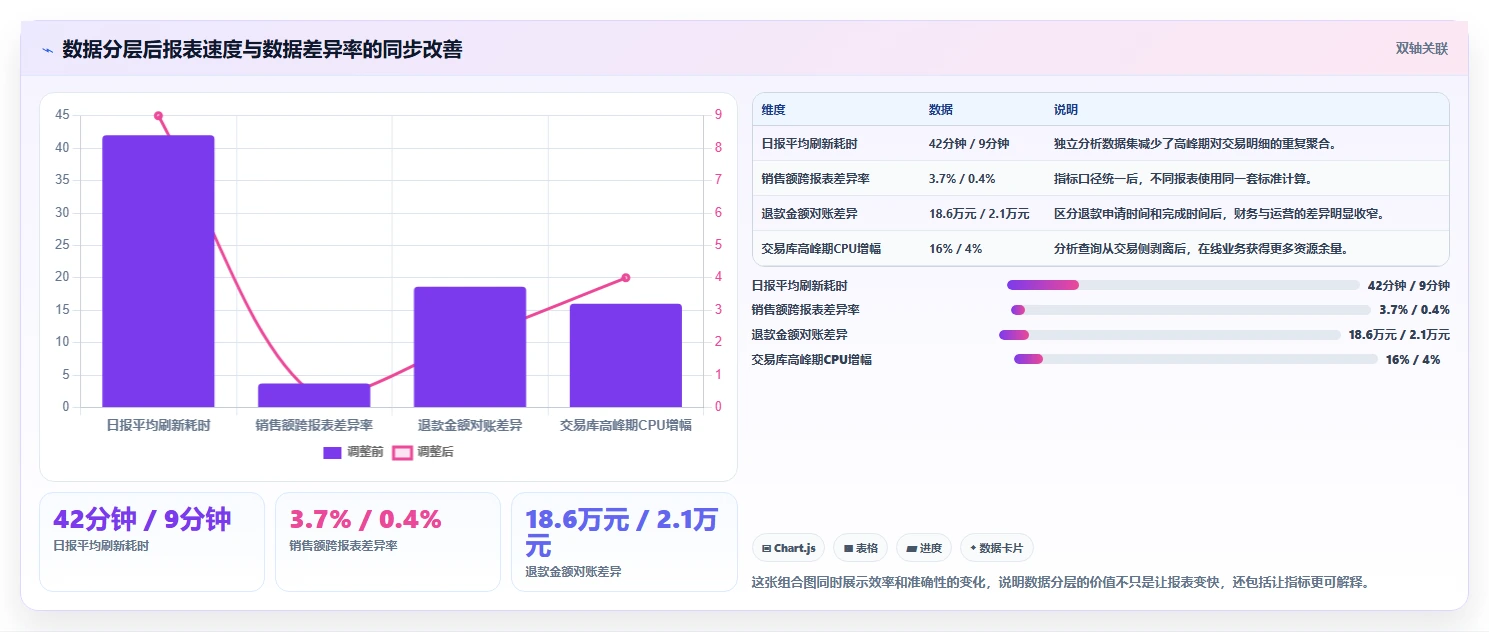
Task: Click table cell 交易库高峰期CPU增幅 in 维度 column
Action: (821, 248)
